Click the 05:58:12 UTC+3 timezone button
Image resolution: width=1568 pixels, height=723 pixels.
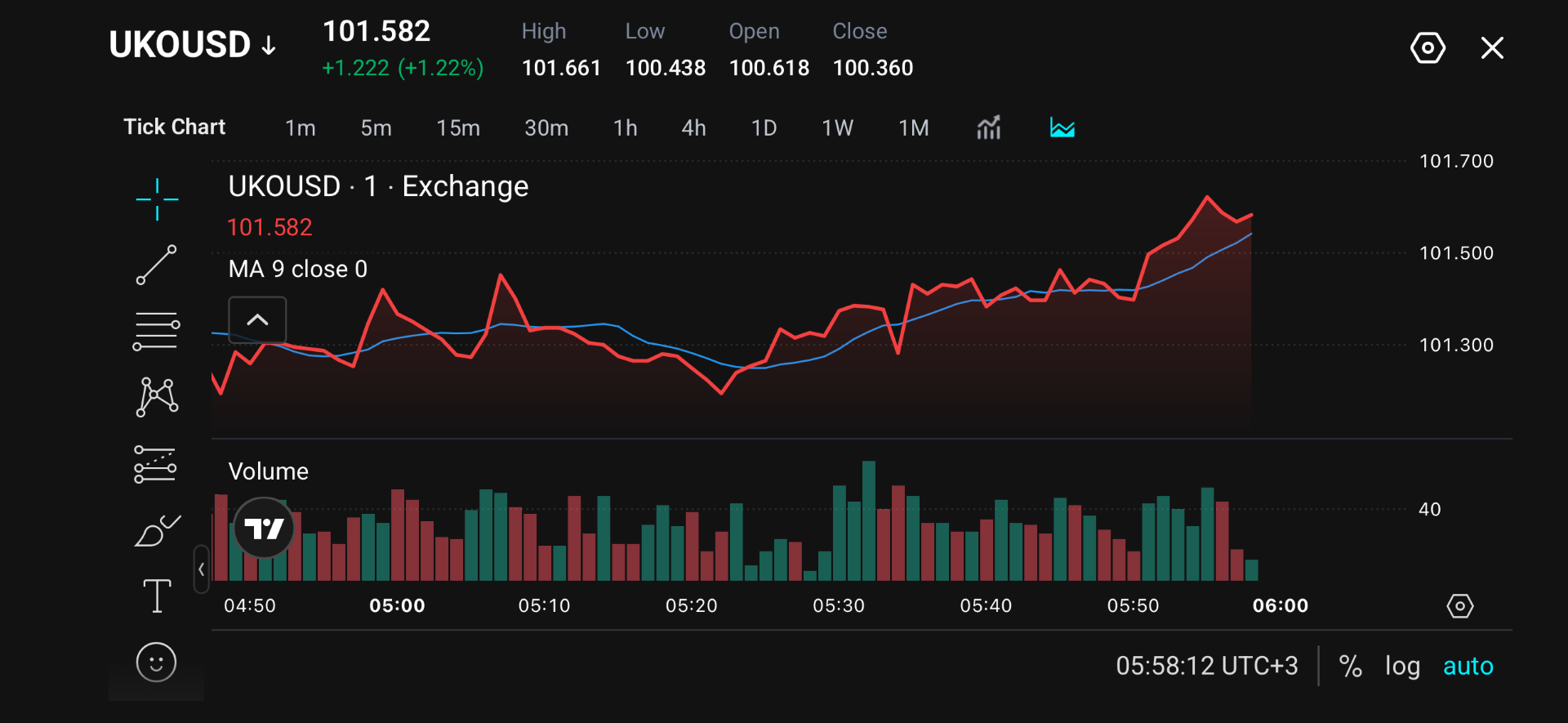coord(1207,667)
